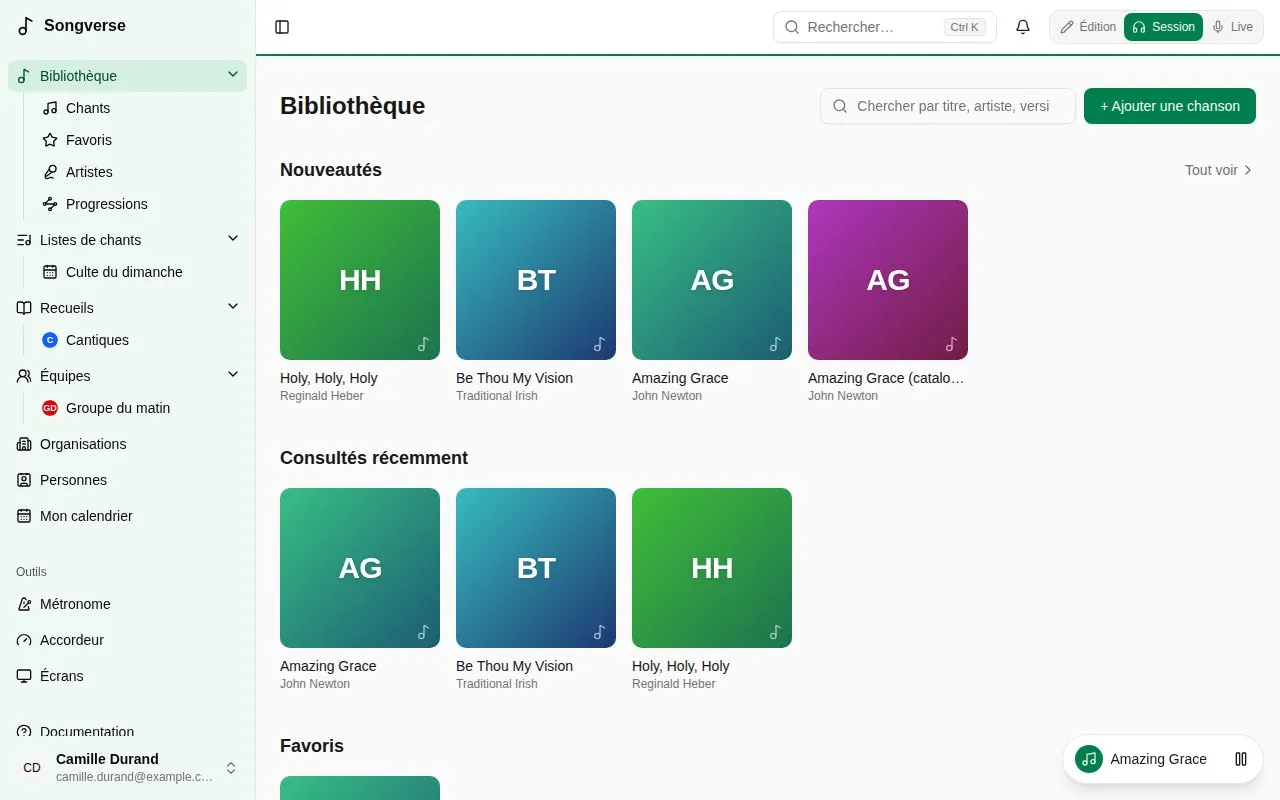The height and width of the screenshot is (800, 1280).
Task: Switch to Édition mode
Action: pyautogui.click(x=1088, y=27)
